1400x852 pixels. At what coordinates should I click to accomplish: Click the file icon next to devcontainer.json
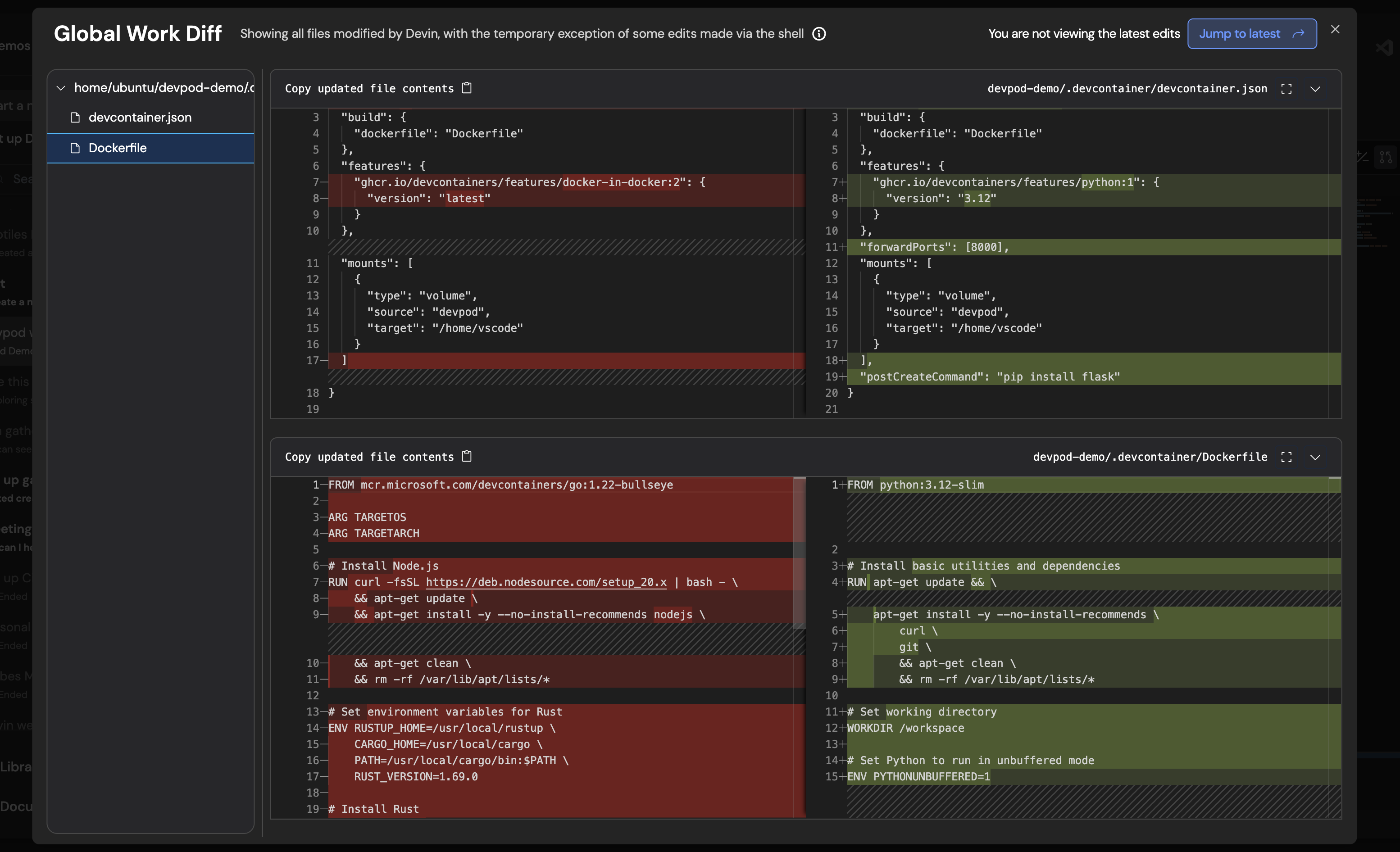click(75, 118)
